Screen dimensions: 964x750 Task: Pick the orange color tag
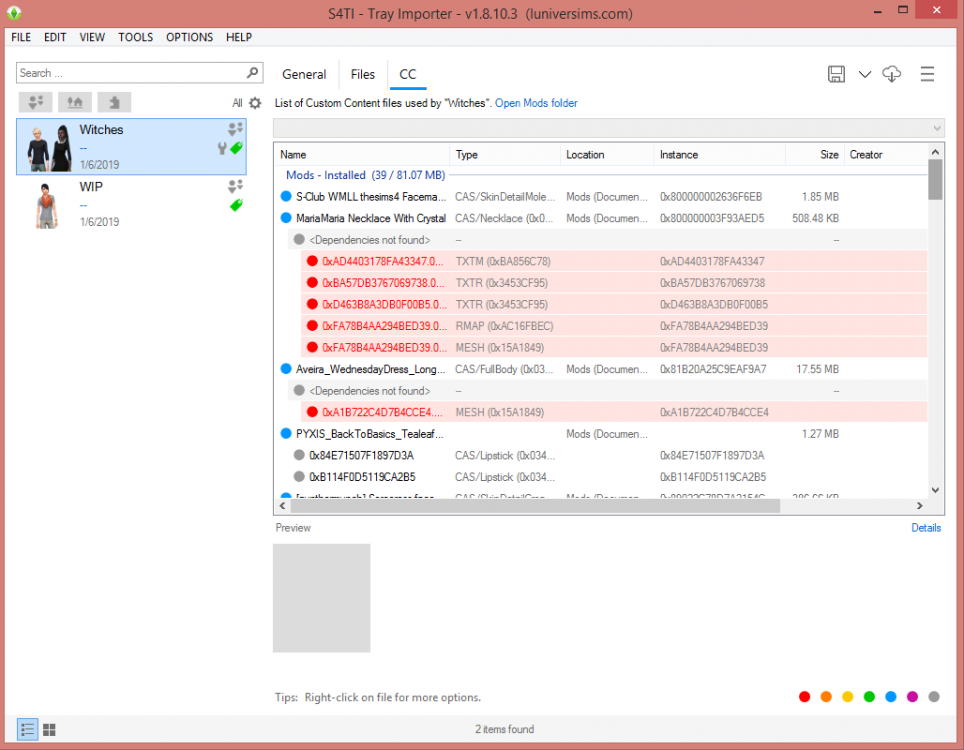(826, 697)
